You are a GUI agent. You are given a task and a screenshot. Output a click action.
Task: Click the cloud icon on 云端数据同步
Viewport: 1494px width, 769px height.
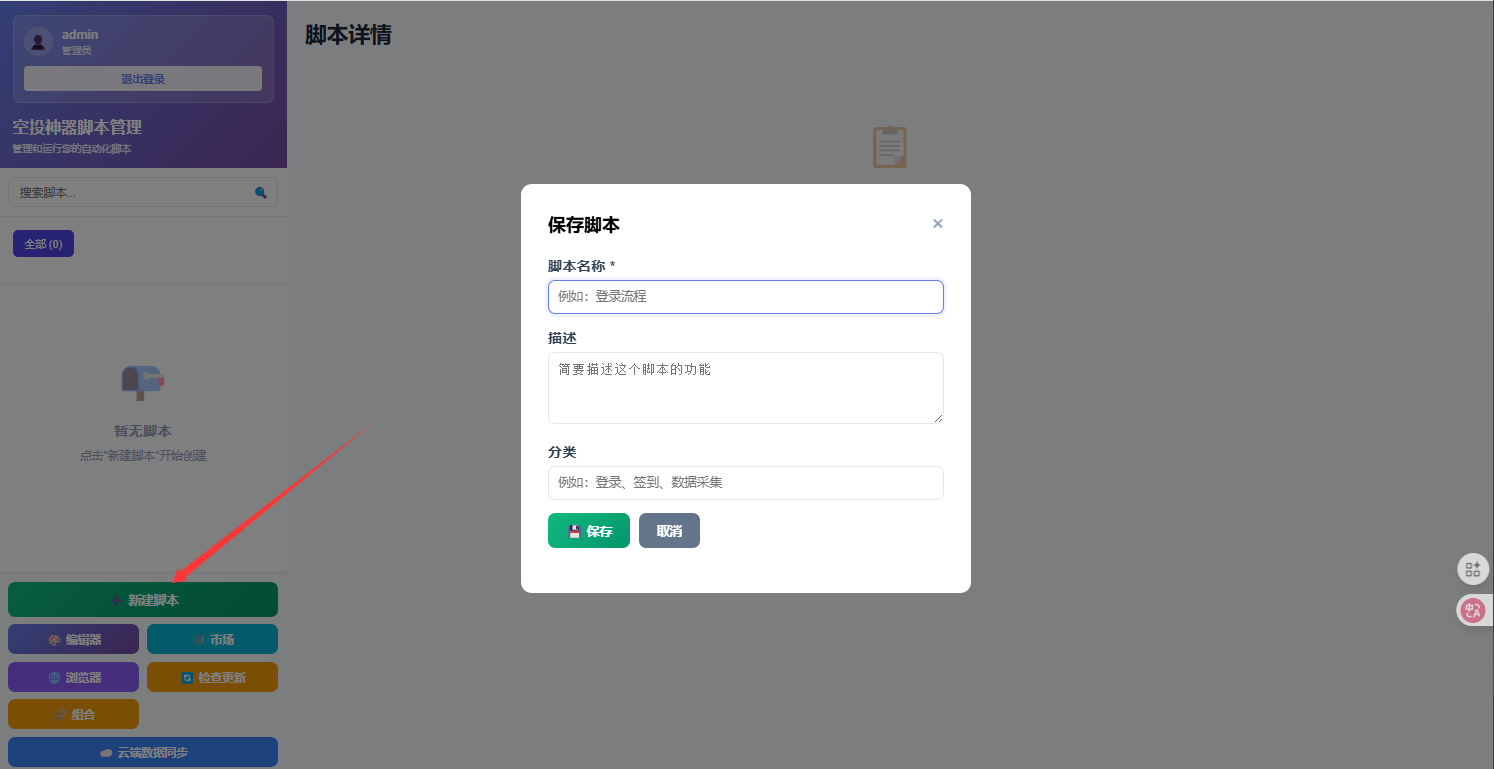pos(107,752)
